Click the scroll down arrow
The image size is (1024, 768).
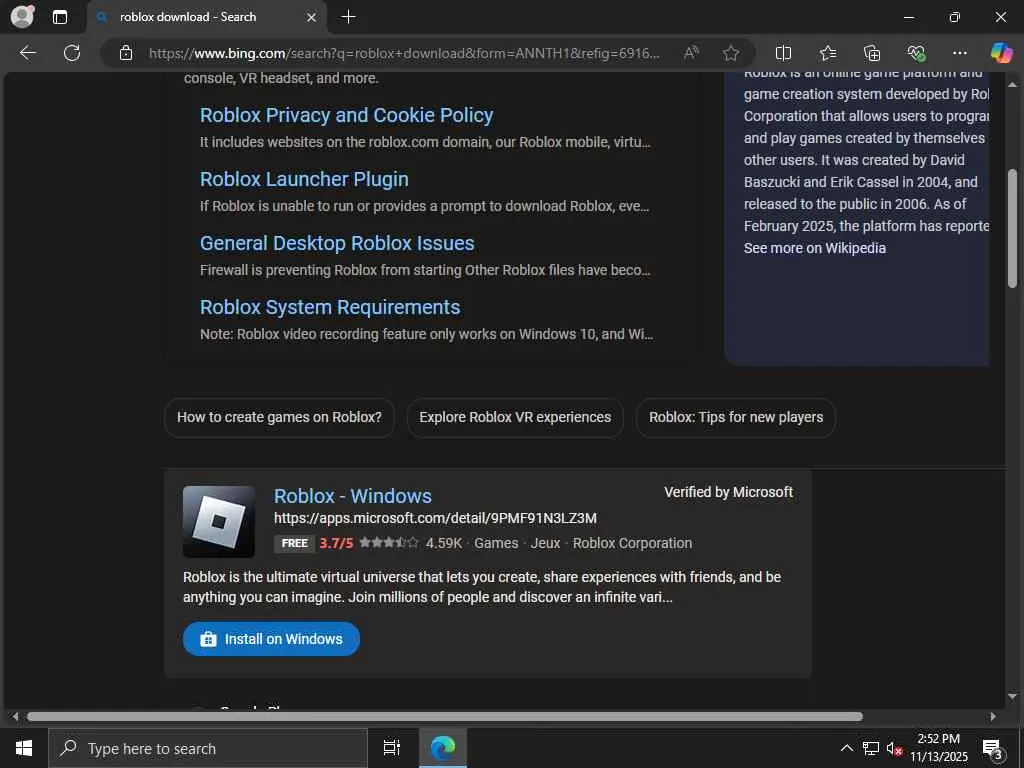(x=1012, y=696)
